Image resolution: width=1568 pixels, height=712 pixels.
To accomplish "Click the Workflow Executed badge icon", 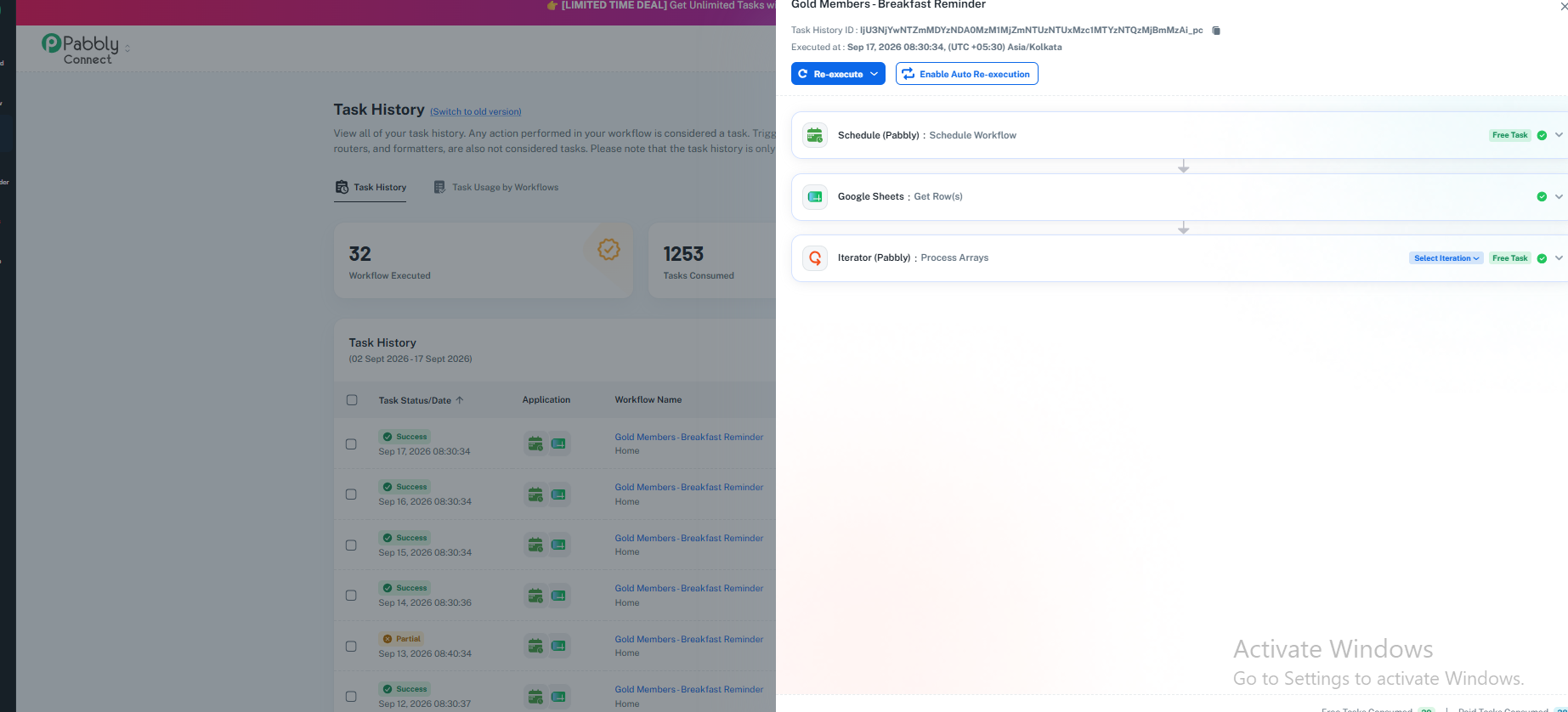I will (x=609, y=249).
